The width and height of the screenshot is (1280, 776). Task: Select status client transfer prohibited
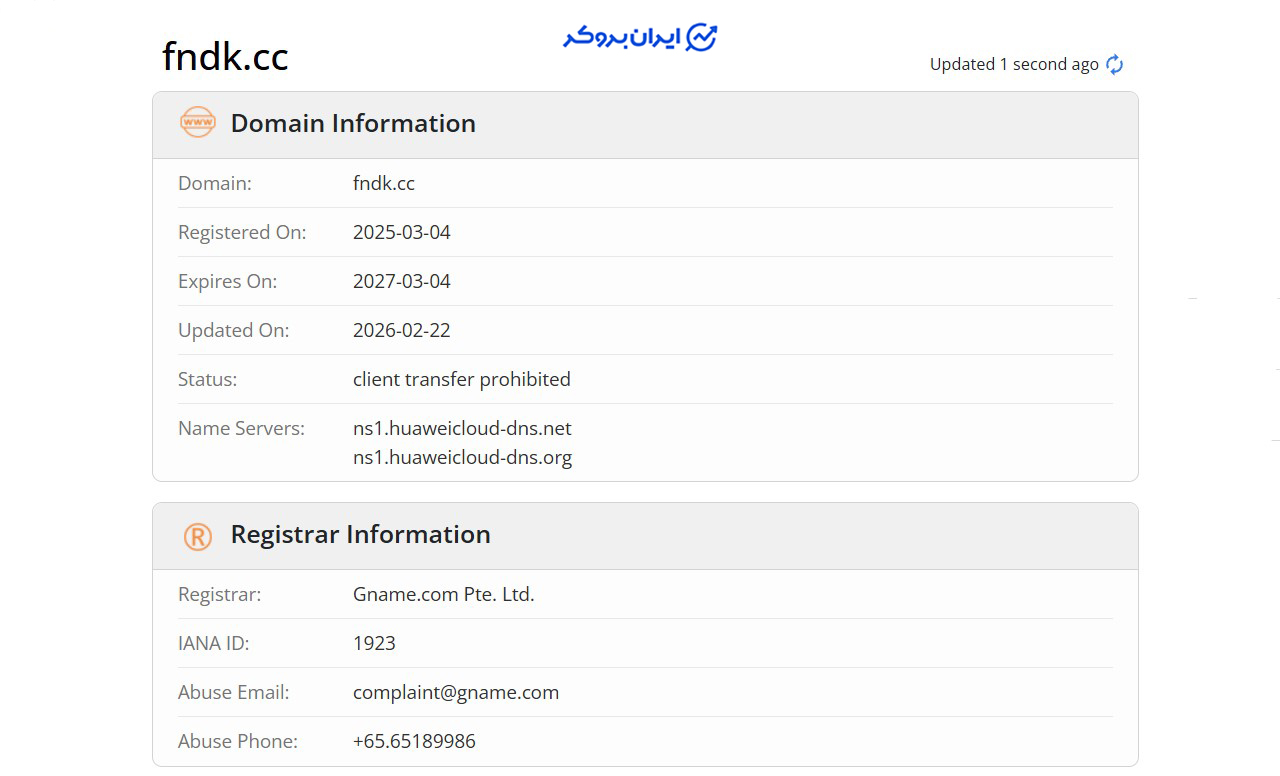(x=462, y=379)
